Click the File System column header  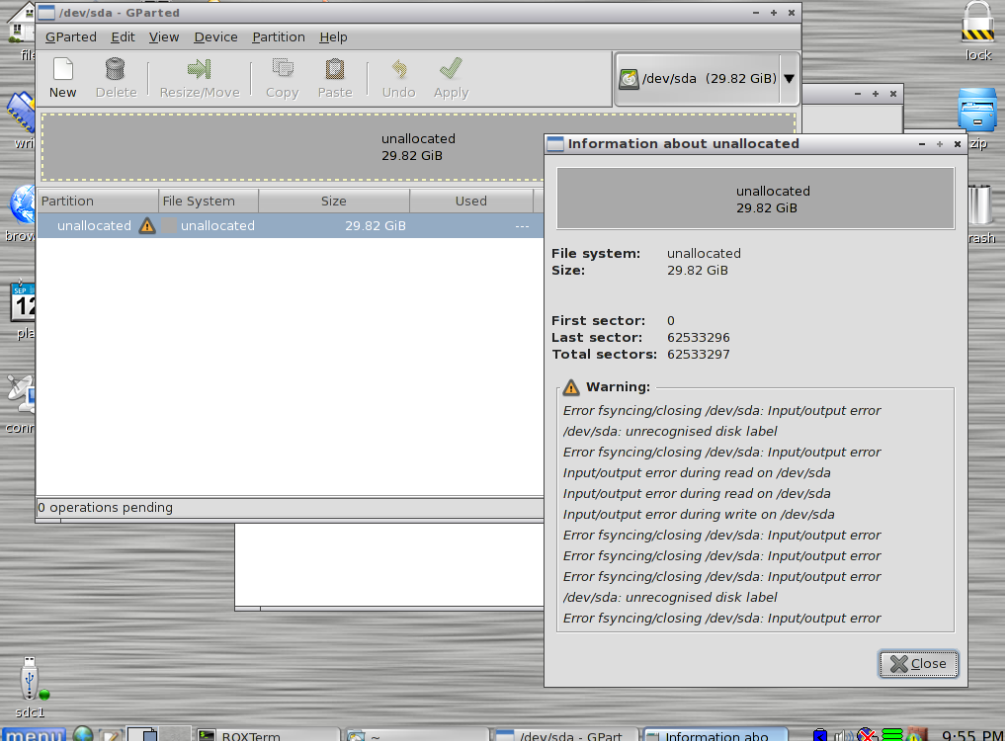pos(208,201)
